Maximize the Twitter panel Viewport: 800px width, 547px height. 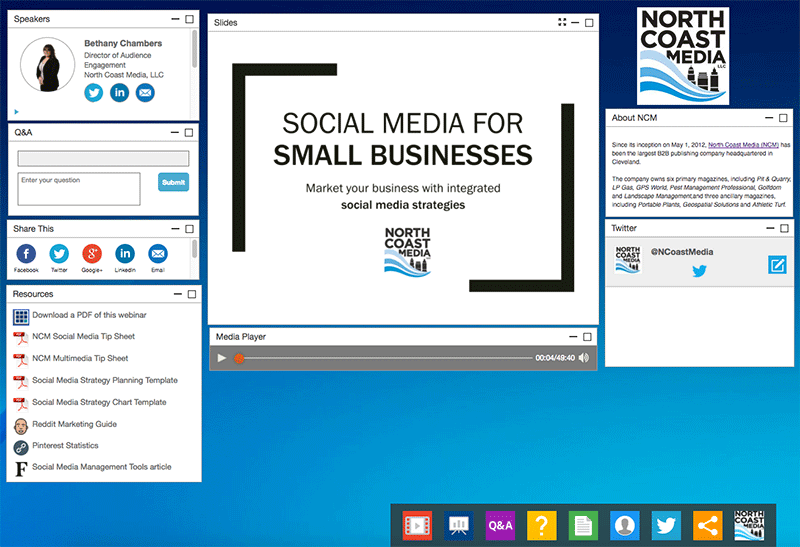pos(785,228)
